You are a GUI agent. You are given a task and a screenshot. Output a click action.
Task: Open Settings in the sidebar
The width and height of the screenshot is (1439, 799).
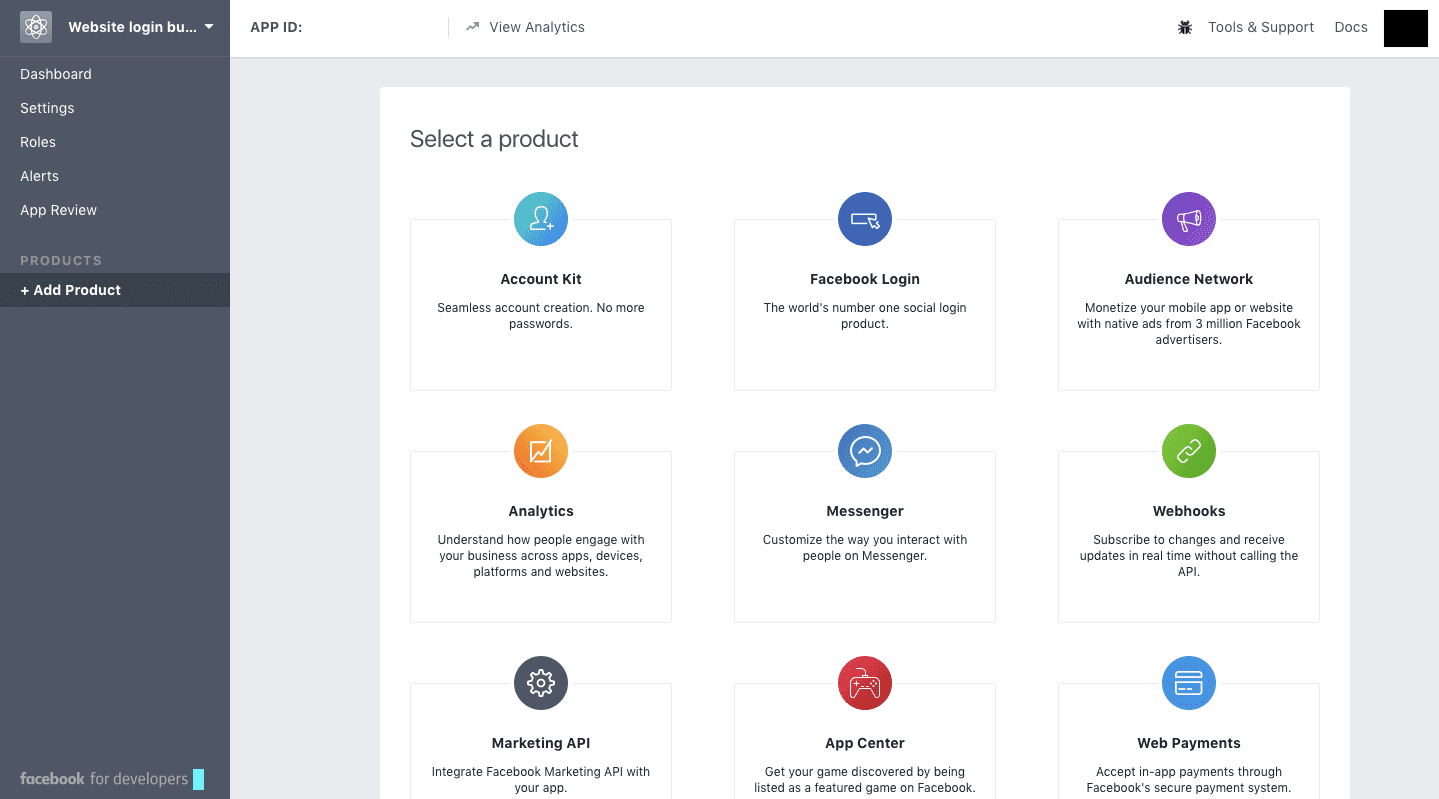[47, 108]
